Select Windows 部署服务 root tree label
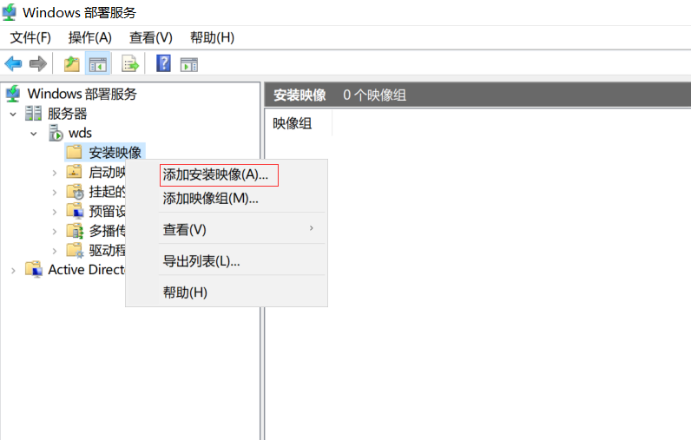This screenshot has width=691, height=440. [82, 94]
